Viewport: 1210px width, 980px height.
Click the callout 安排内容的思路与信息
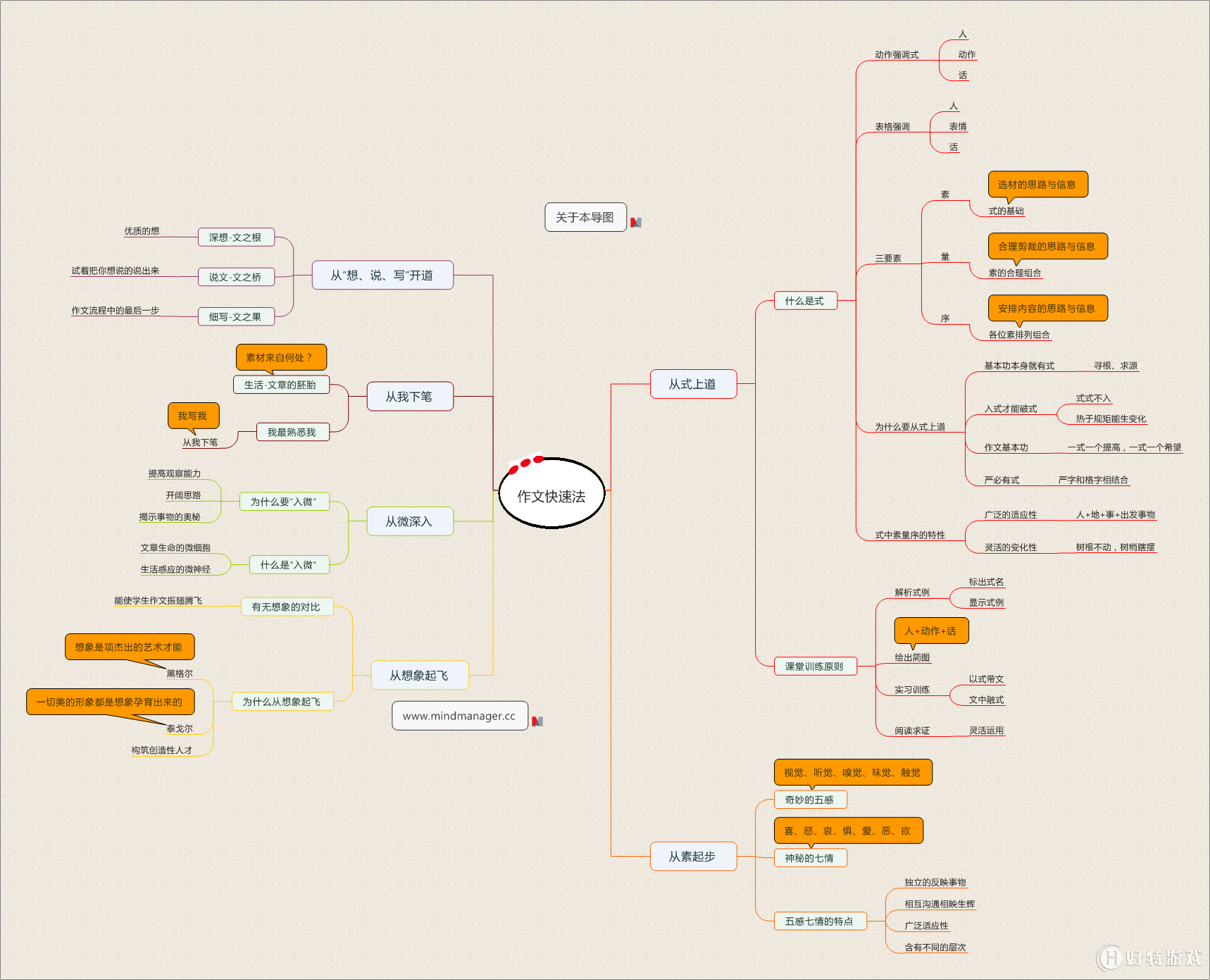click(1048, 309)
